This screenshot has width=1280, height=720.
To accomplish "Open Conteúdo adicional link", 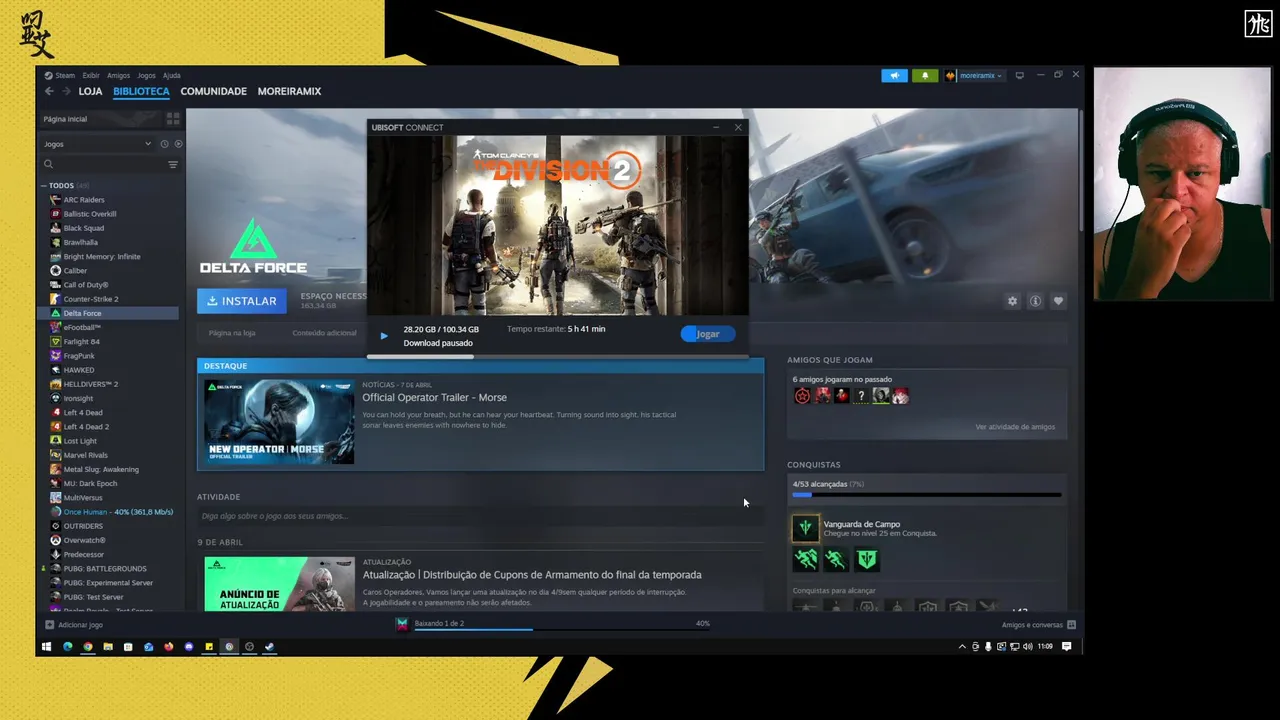I will click(x=324, y=333).
